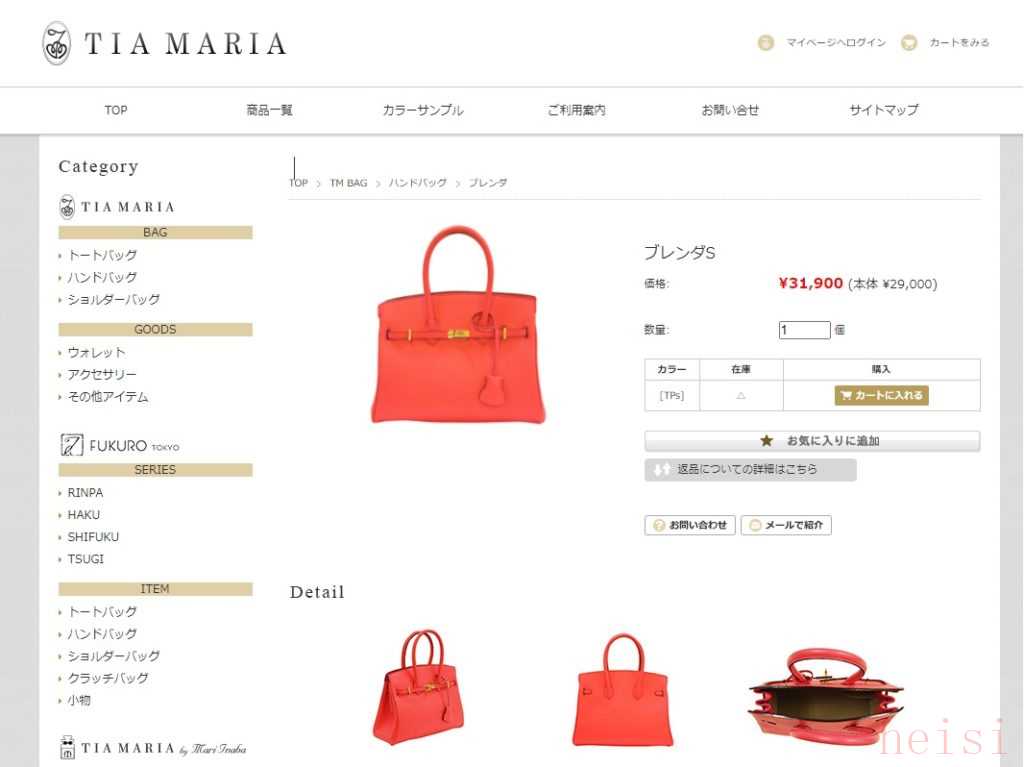The image size is (1024, 767).
Task: Add item with カートに入れる button
Action: coord(881,395)
